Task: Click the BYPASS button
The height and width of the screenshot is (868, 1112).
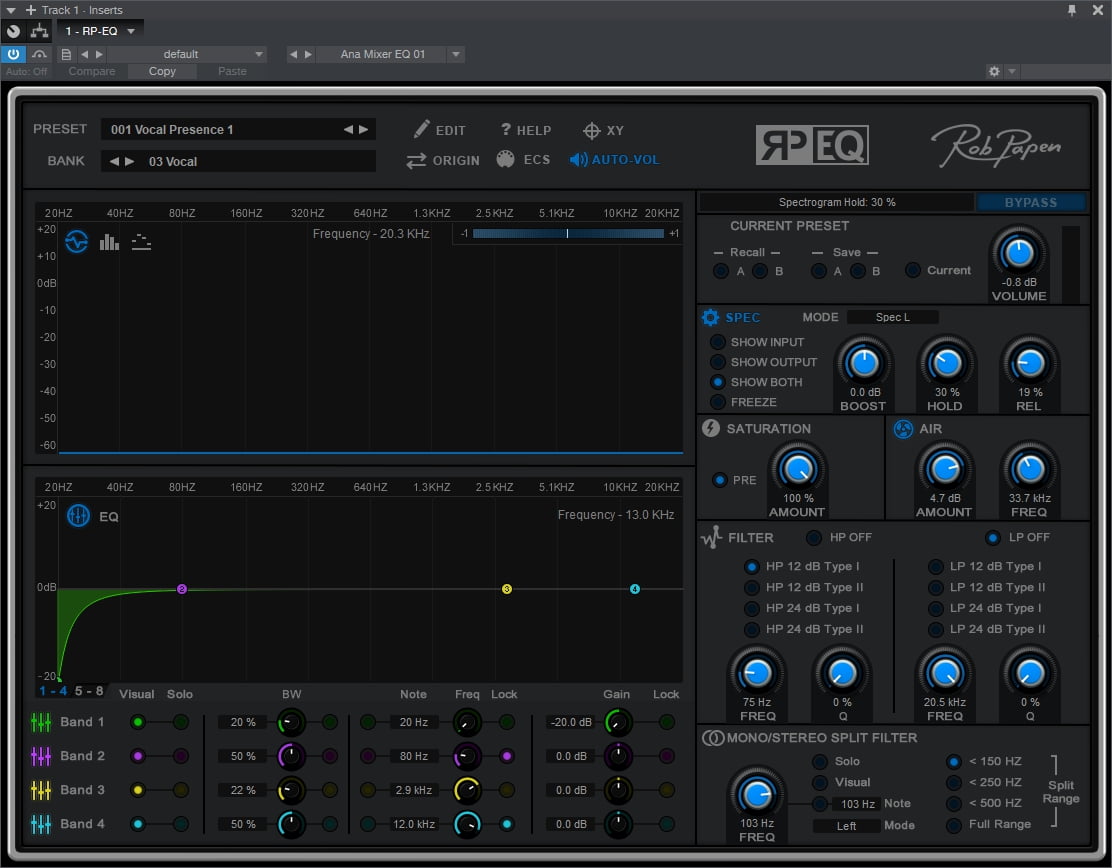Action: tap(1030, 203)
